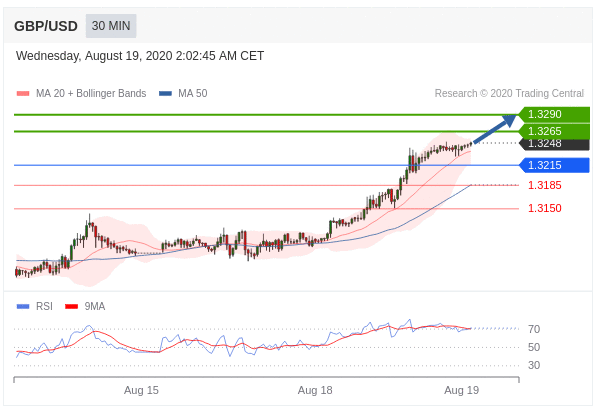Click the red 1.3185 support label
594x409 pixels.
(545, 185)
